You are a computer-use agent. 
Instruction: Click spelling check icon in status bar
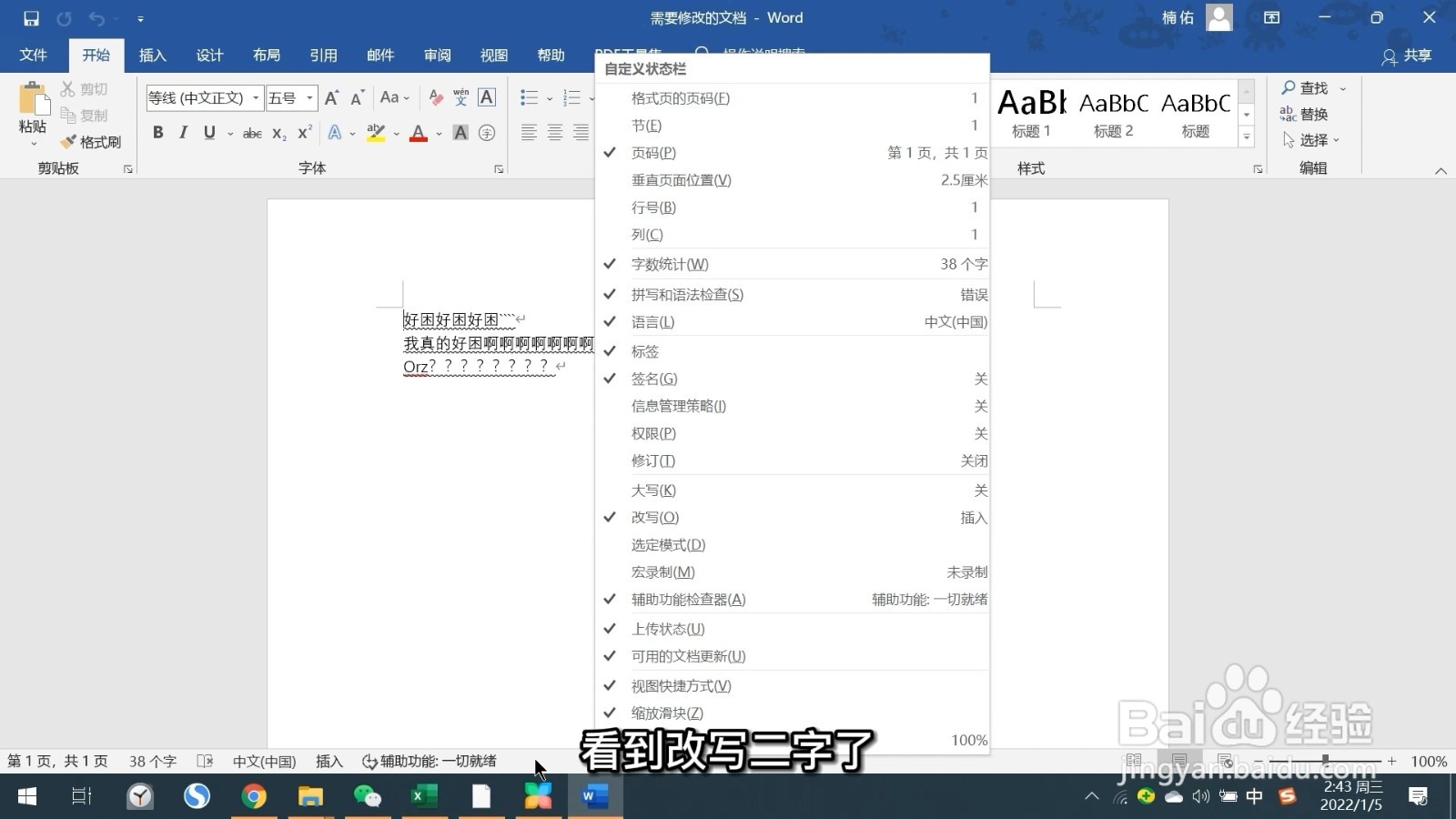pyautogui.click(x=206, y=761)
